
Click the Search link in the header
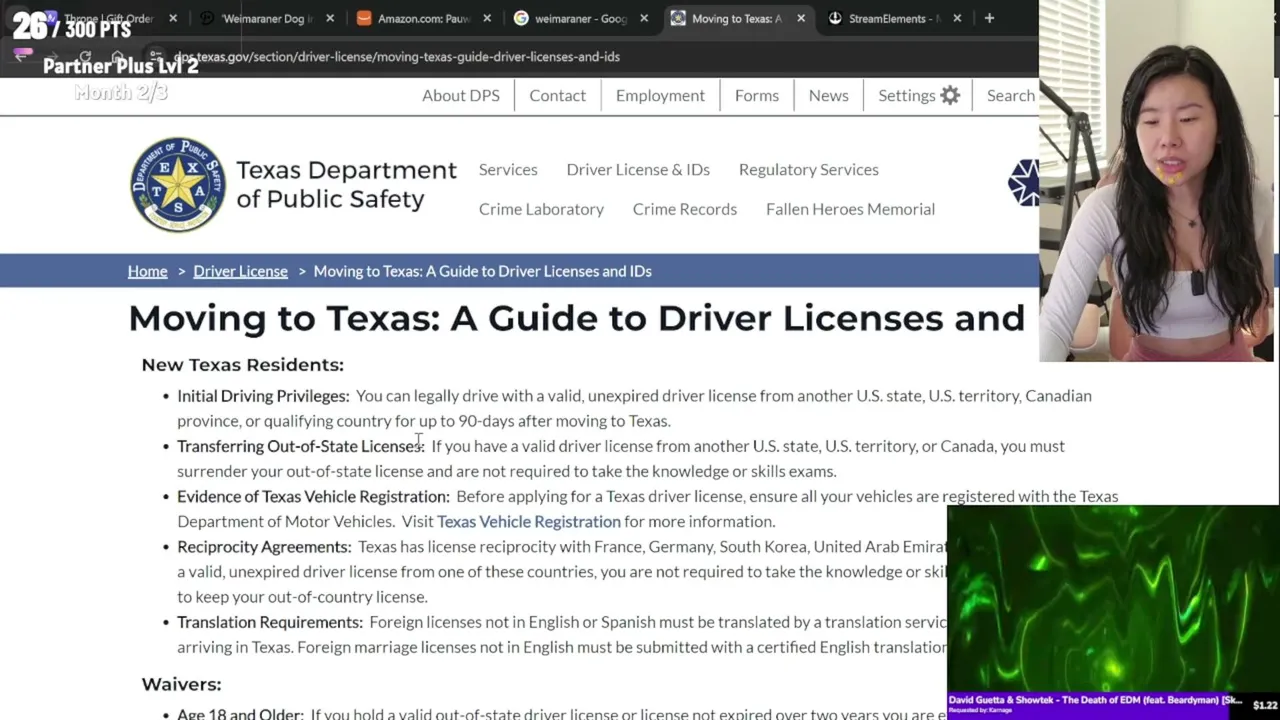(1011, 95)
